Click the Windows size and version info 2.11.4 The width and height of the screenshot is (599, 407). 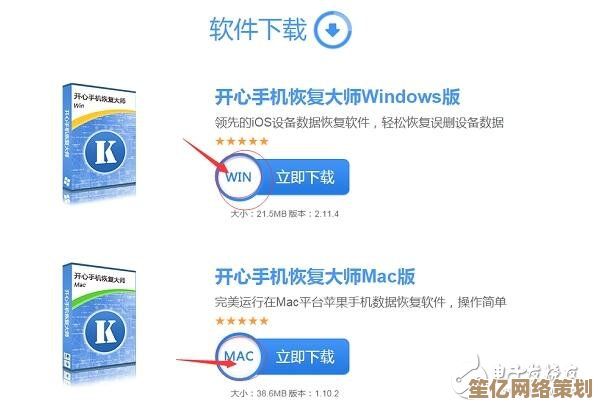(285, 214)
